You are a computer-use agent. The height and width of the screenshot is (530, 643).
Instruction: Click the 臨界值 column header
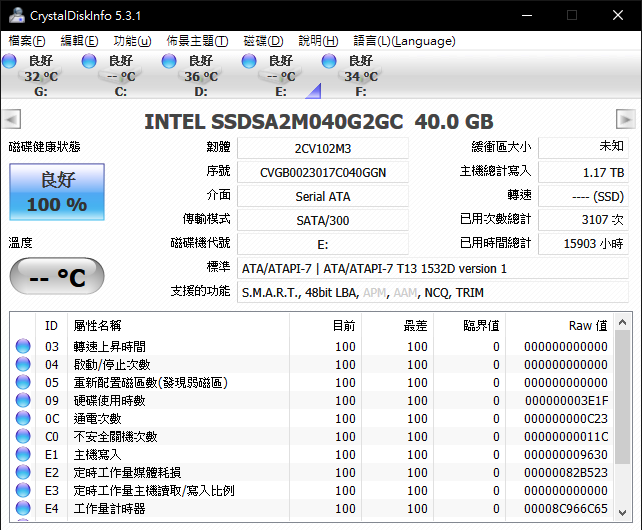pyautogui.click(x=470, y=326)
